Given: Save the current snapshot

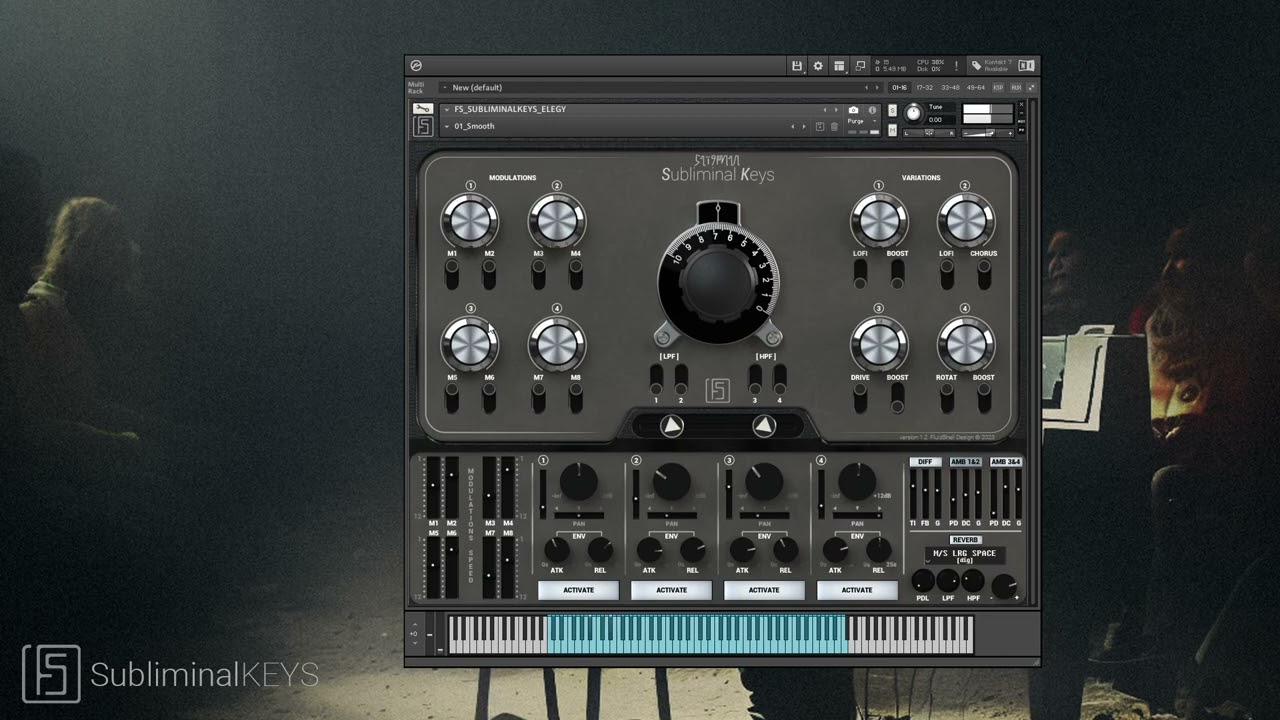Looking at the screenshot, I should point(820,127).
